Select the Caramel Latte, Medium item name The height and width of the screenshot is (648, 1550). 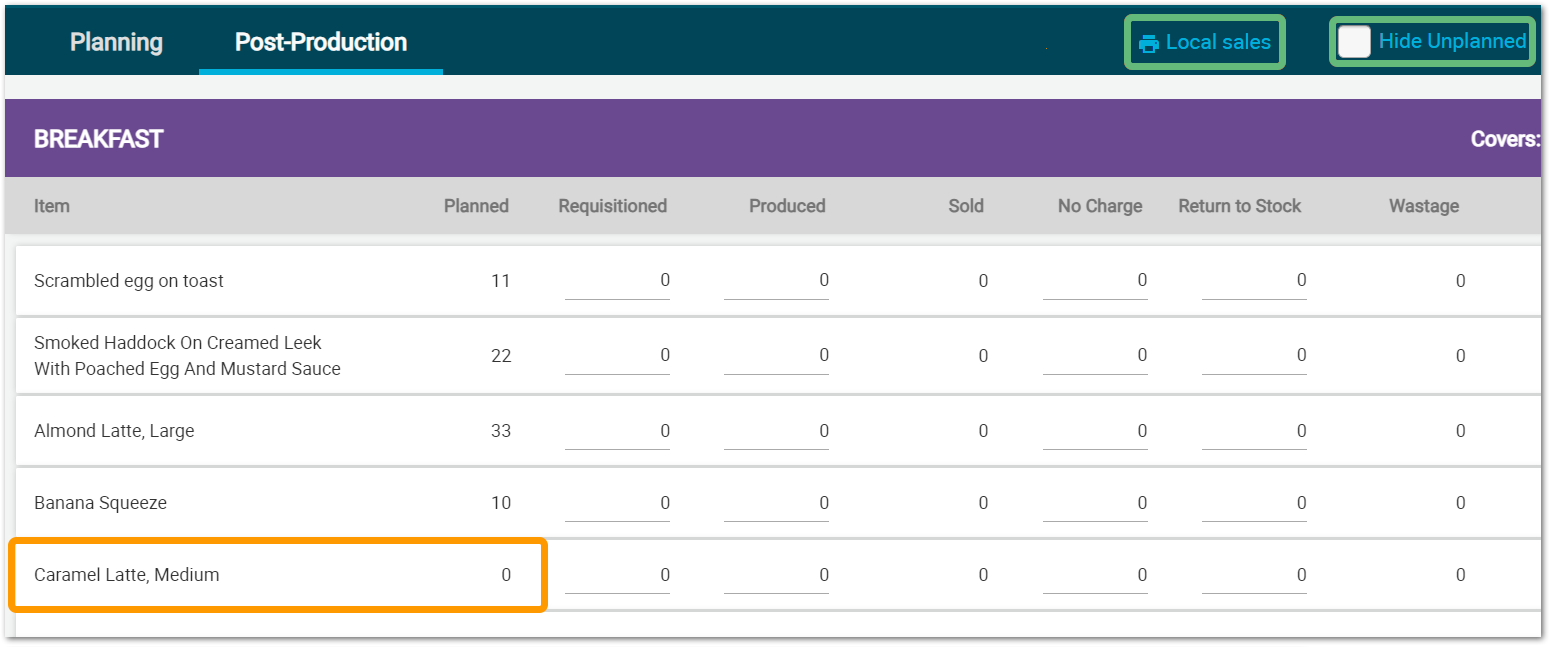point(126,575)
